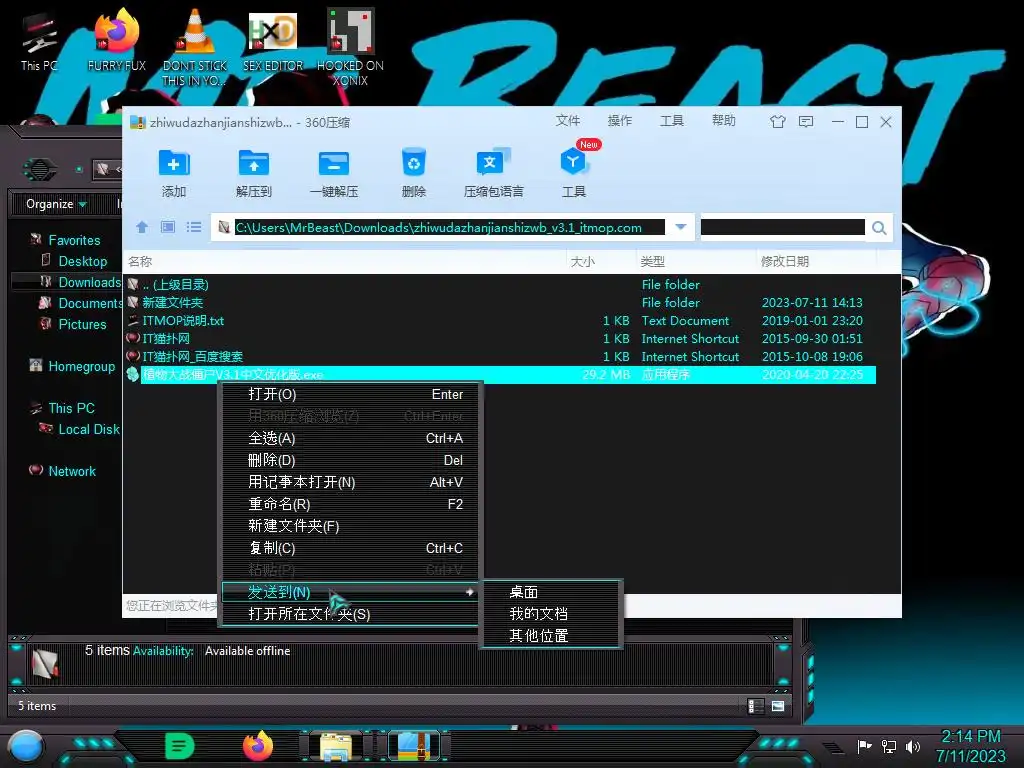Switch Explorer to details view icon
This screenshot has height=768, width=1024.
pyautogui.click(x=756, y=706)
